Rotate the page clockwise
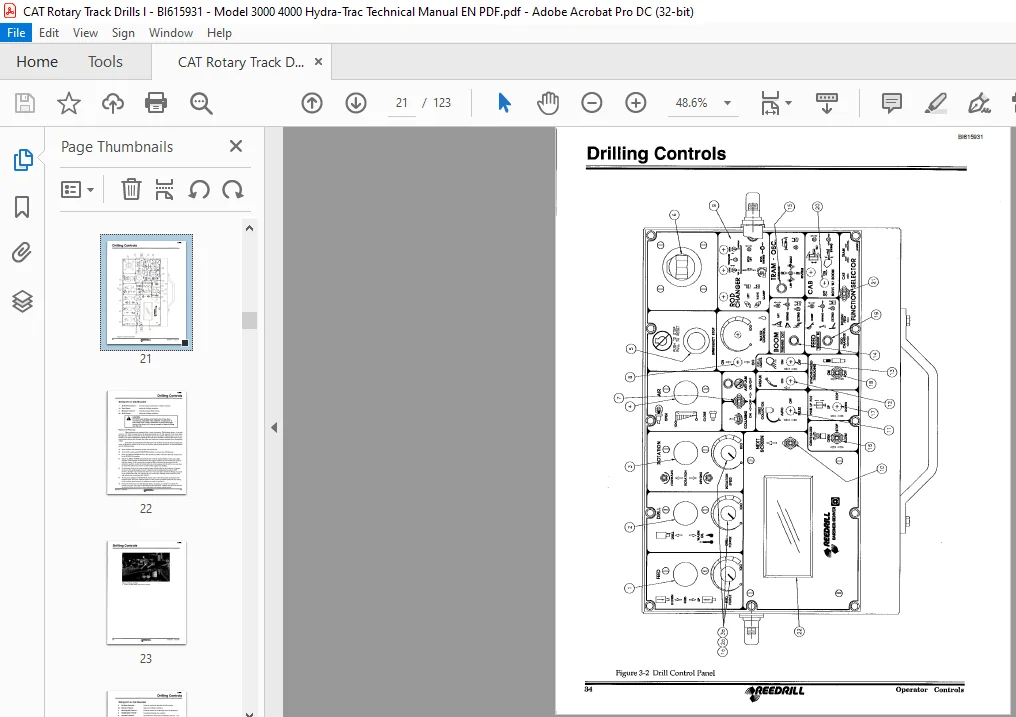 pos(233,190)
